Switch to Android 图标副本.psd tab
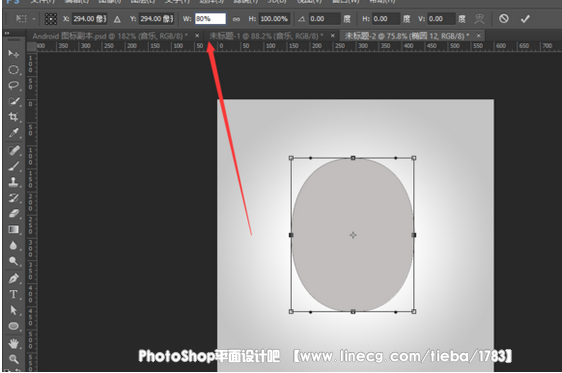 tap(110, 36)
